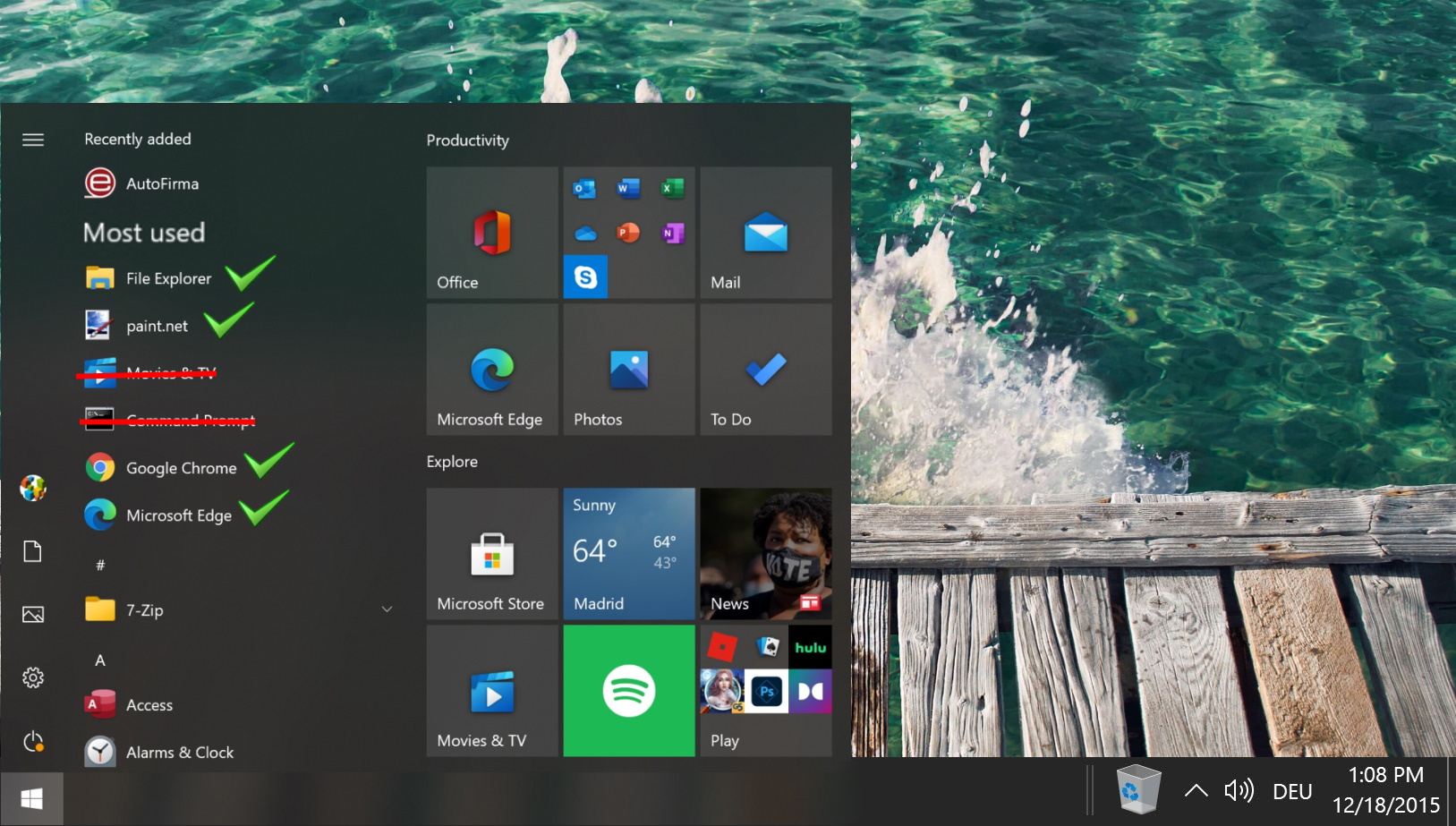Screen dimensions: 1456x826
Task: Open the Play tile folder
Action: pyautogui.click(x=766, y=691)
